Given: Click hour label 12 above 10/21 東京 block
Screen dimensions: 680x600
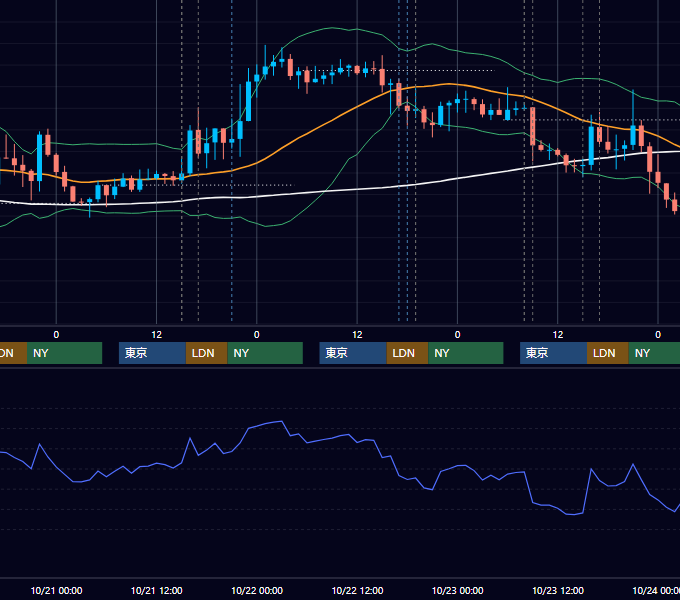Looking at the screenshot, I should point(157,335).
